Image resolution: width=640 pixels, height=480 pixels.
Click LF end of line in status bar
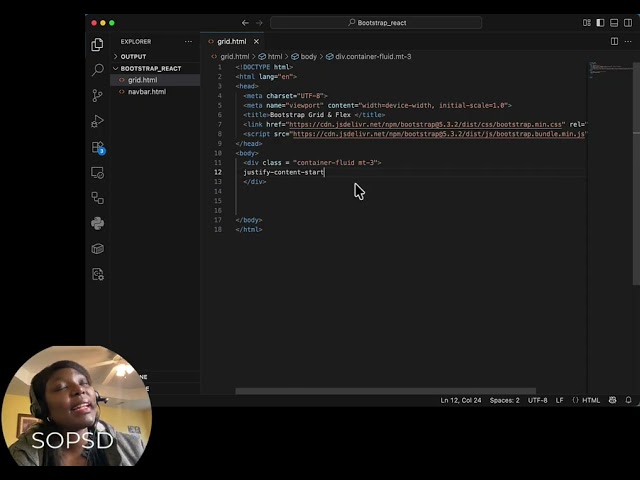click(559, 400)
